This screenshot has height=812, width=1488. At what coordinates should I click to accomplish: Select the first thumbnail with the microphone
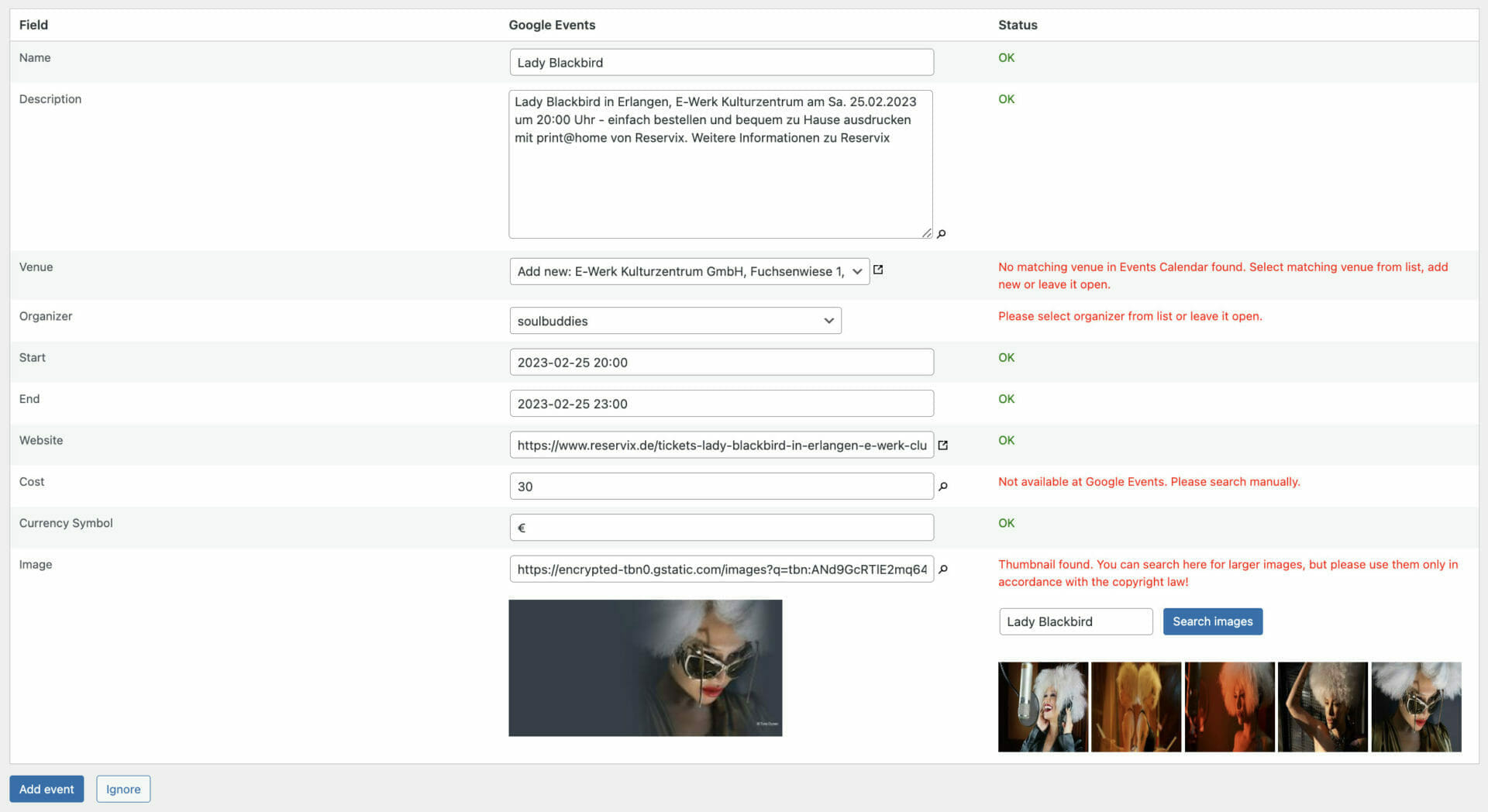1043,707
